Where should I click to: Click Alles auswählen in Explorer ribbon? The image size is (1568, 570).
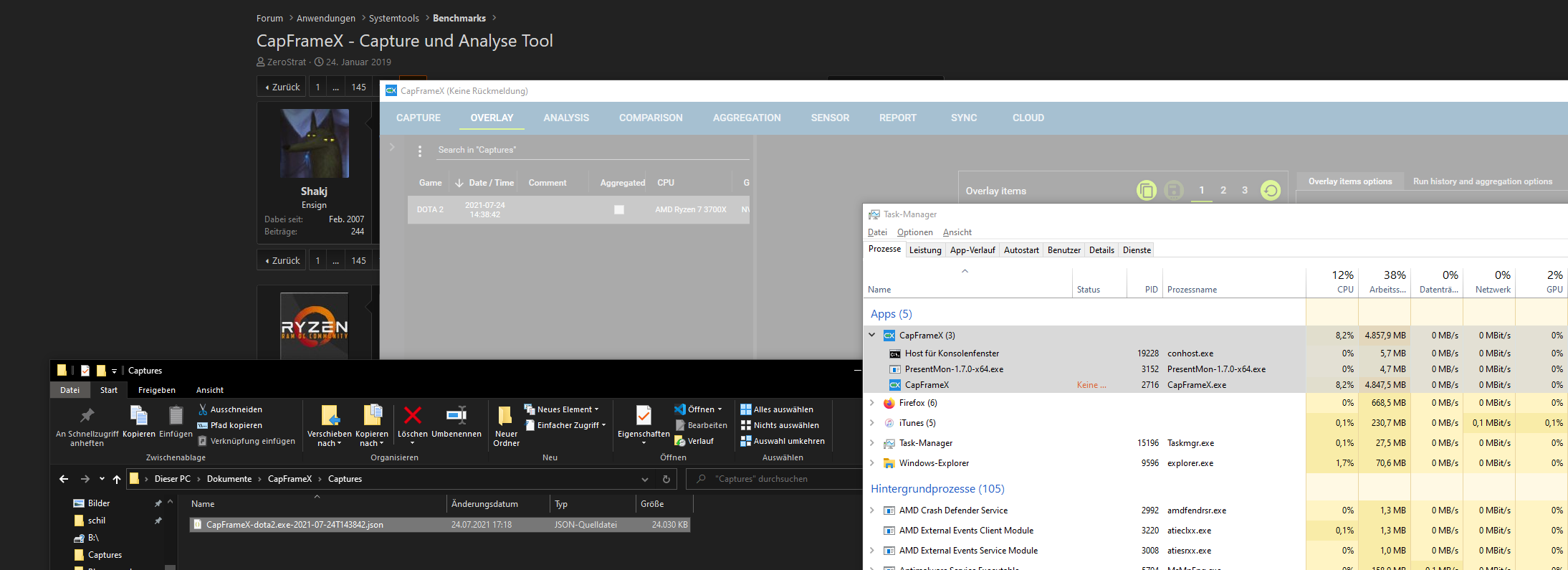coord(777,409)
